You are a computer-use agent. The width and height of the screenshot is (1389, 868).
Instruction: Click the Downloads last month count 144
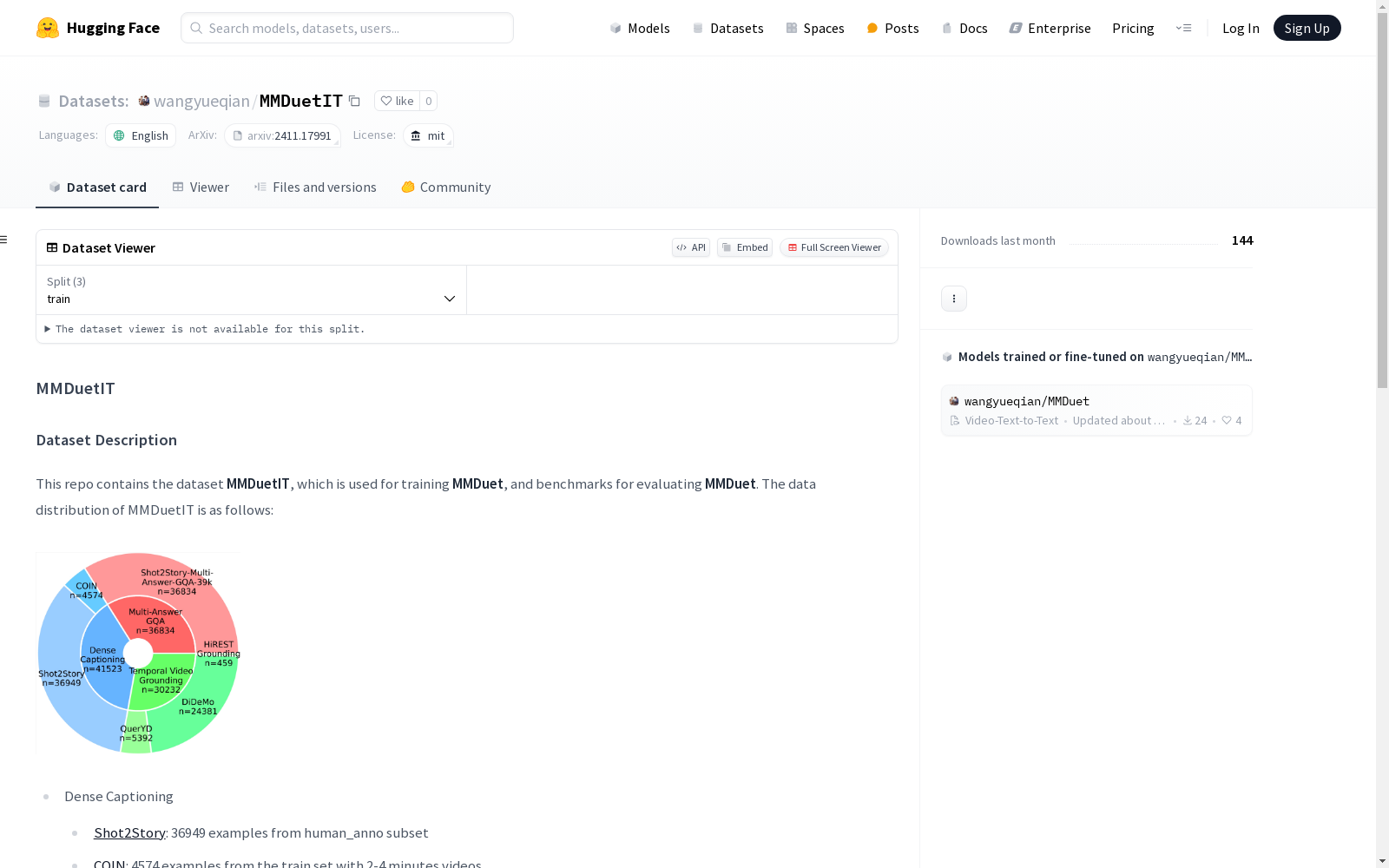click(1242, 240)
